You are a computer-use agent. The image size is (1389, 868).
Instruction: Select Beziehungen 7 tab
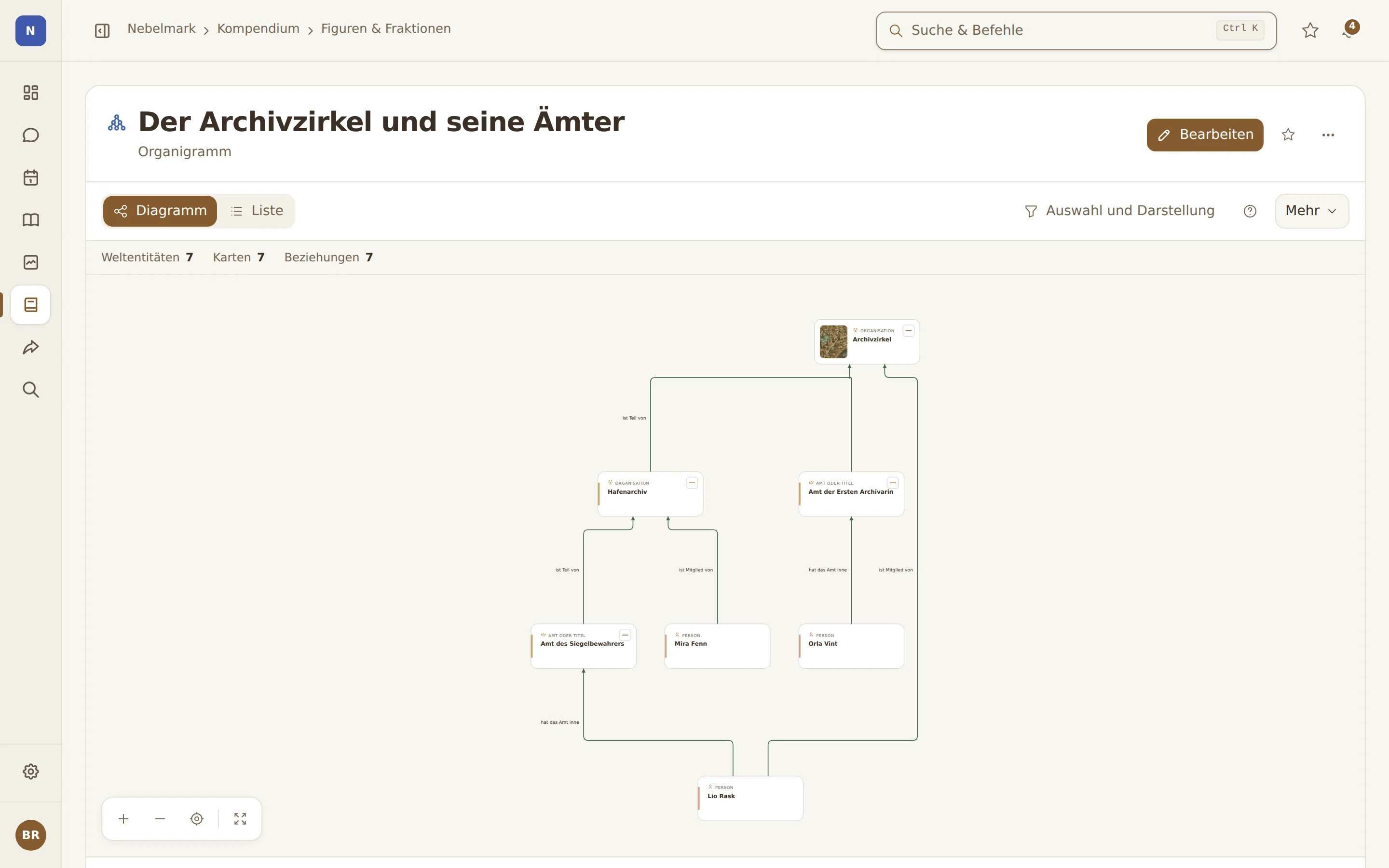[x=329, y=257]
